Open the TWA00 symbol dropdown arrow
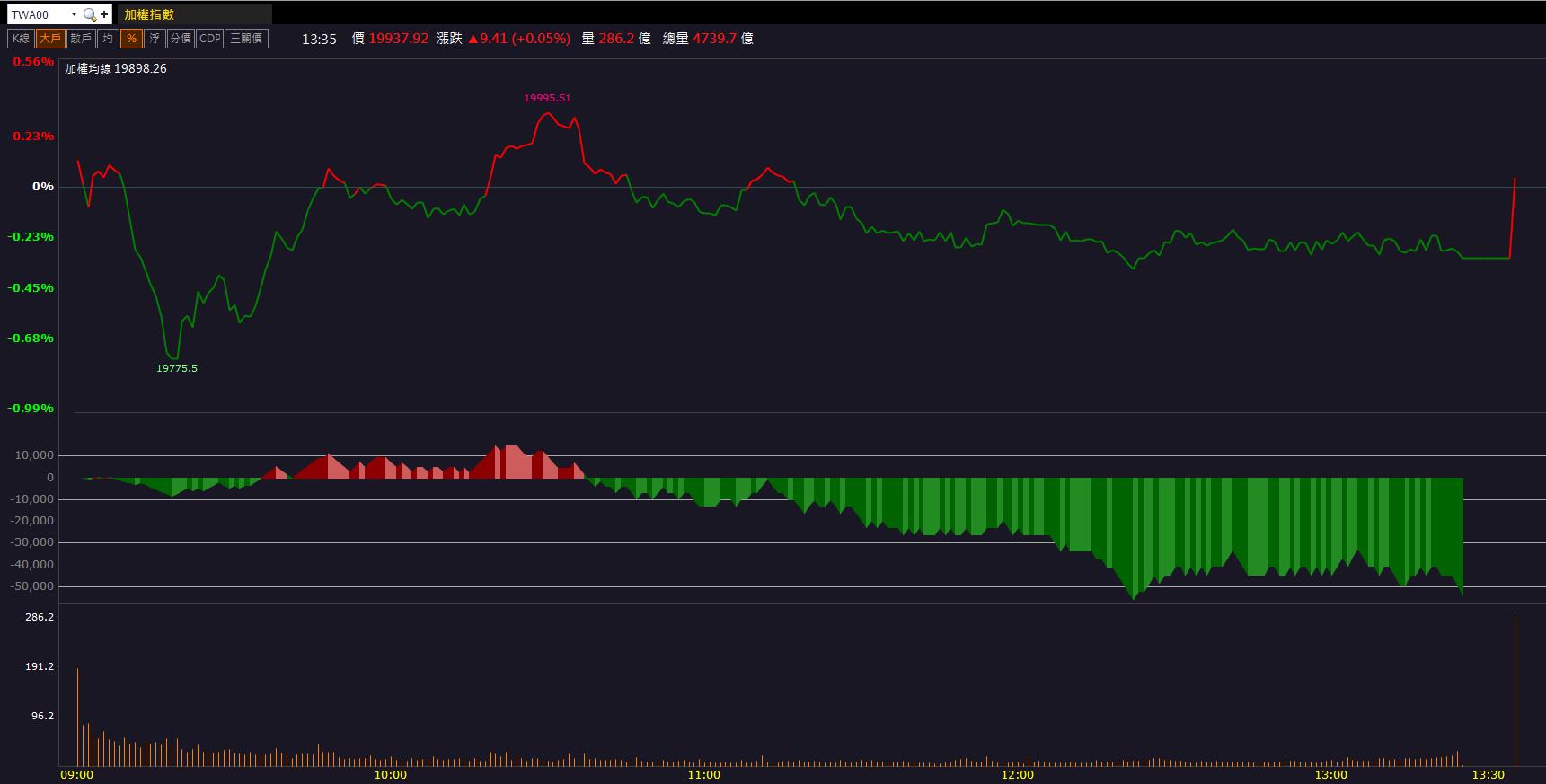Screen dimensions: 1546x784 coord(74,14)
